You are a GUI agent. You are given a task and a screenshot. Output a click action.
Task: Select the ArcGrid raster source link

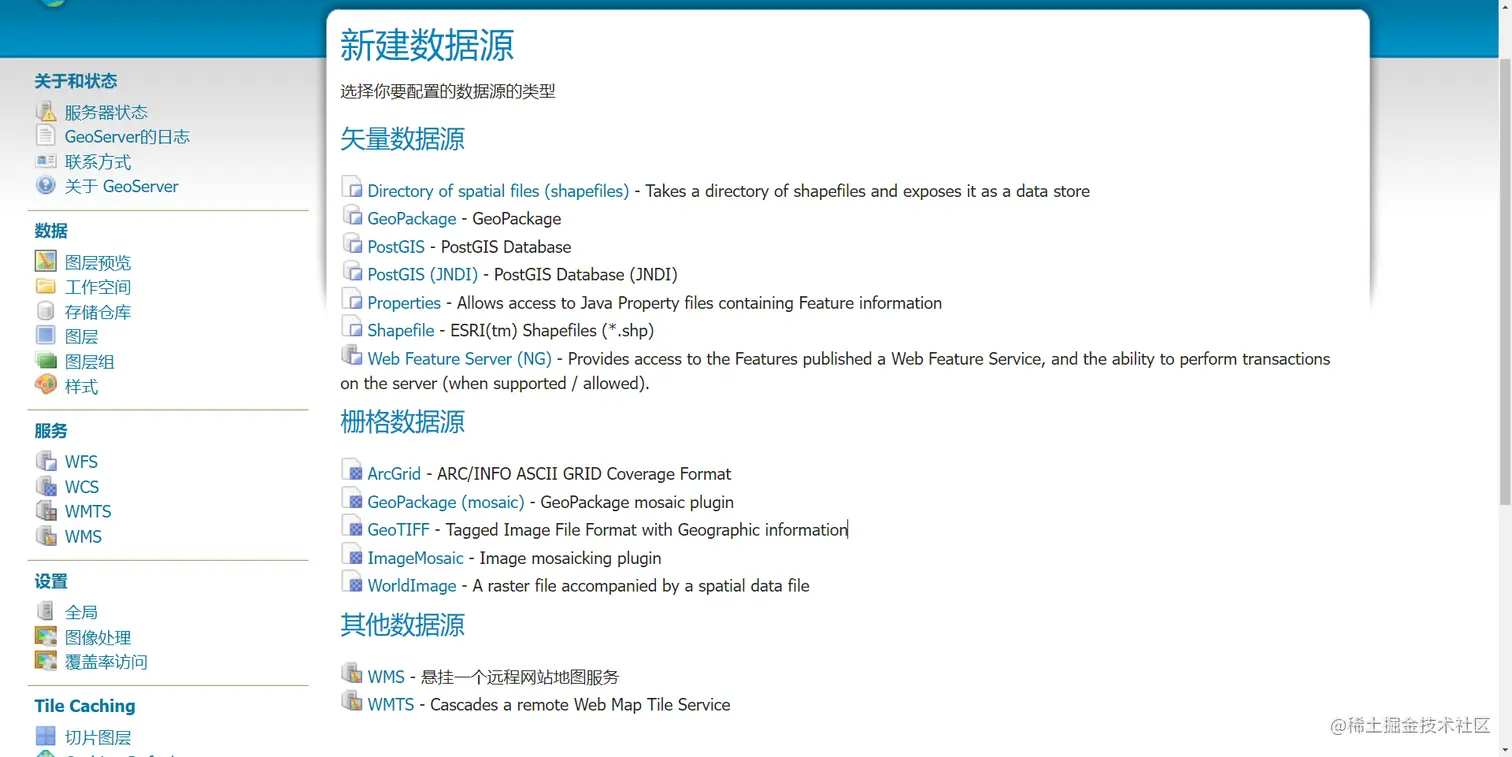[394, 474]
